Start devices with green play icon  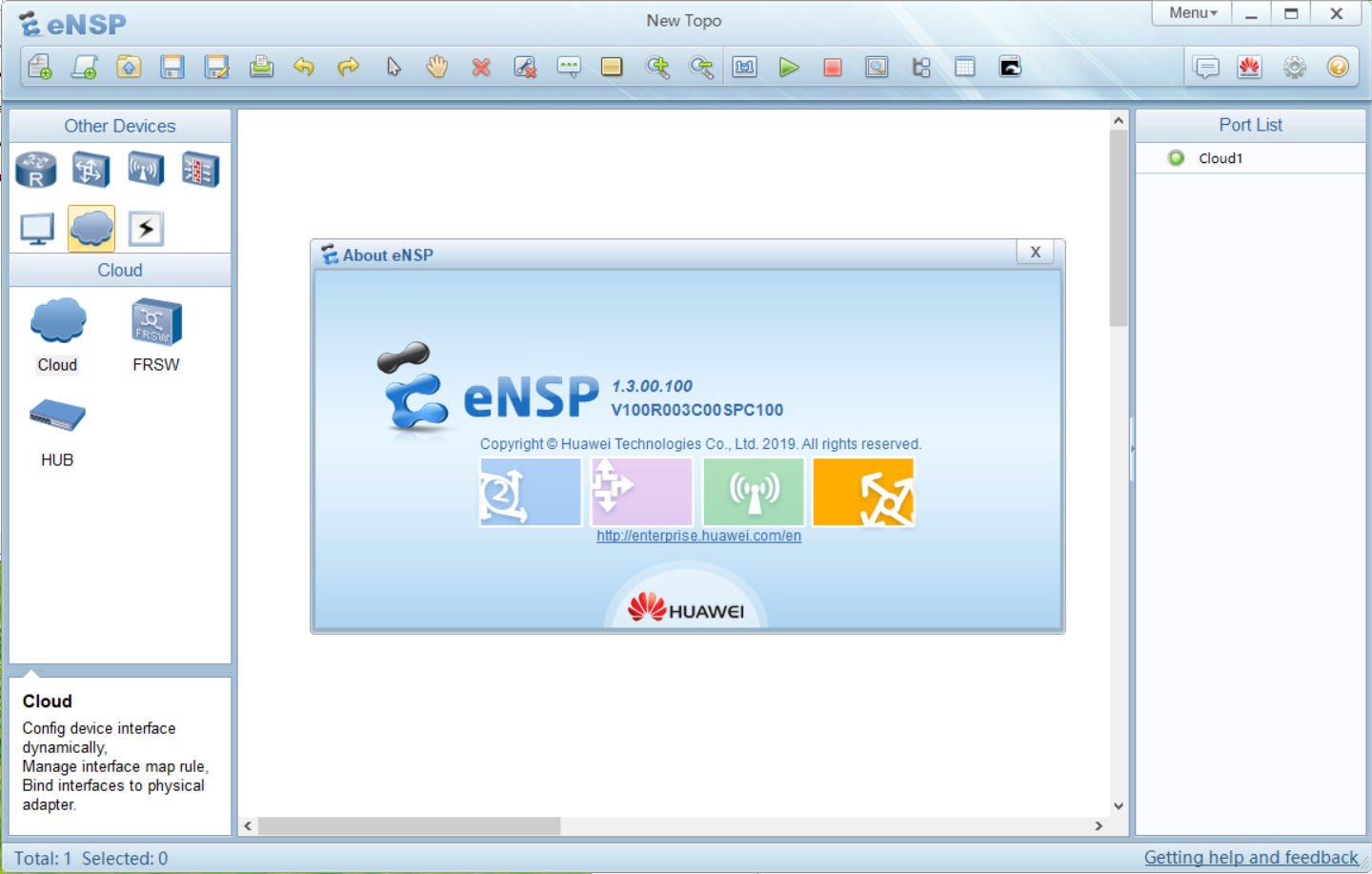pos(789,67)
